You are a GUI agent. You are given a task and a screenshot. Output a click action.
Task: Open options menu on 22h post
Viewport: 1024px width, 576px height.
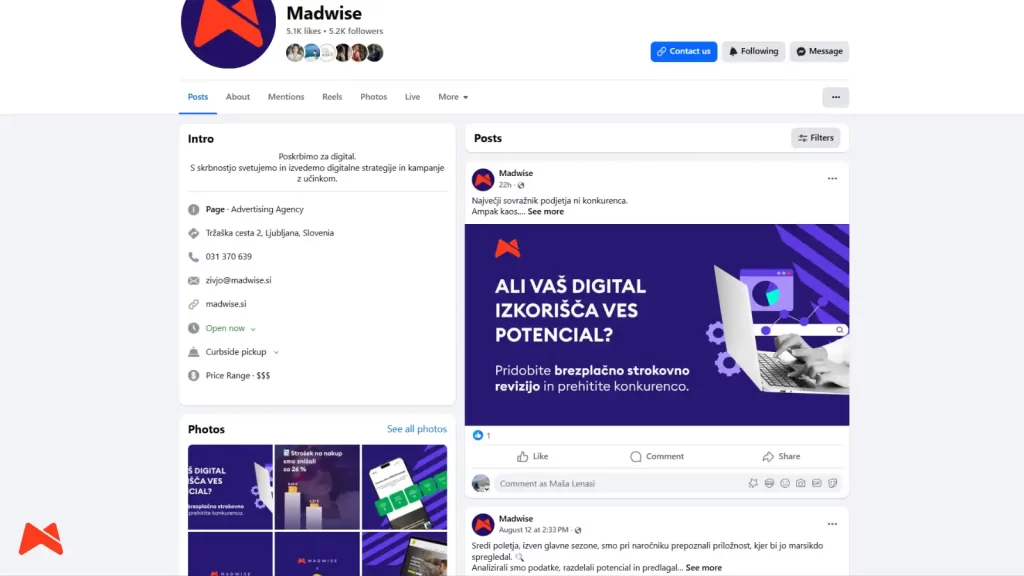pos(832,178)
